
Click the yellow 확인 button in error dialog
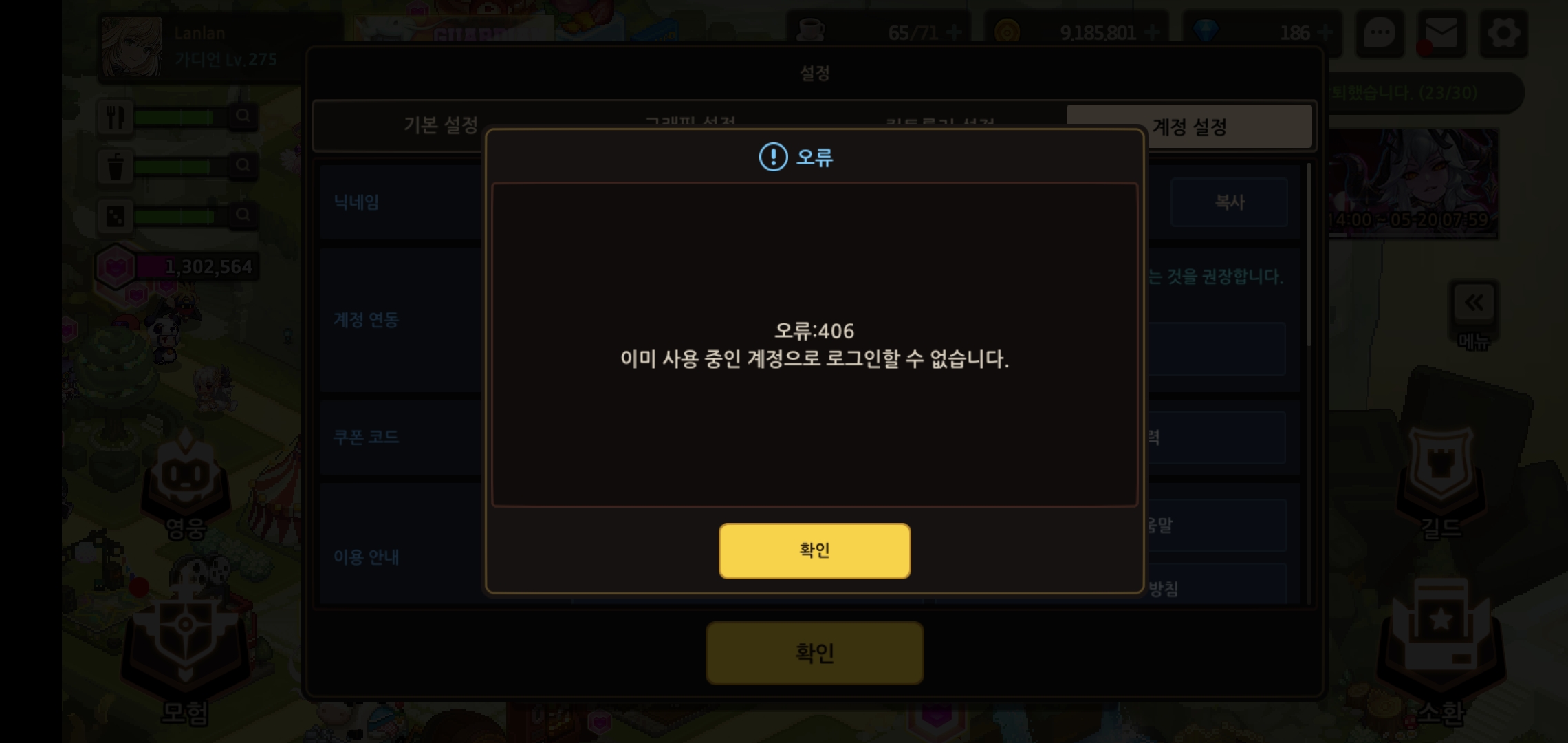[x=814, y=550]
